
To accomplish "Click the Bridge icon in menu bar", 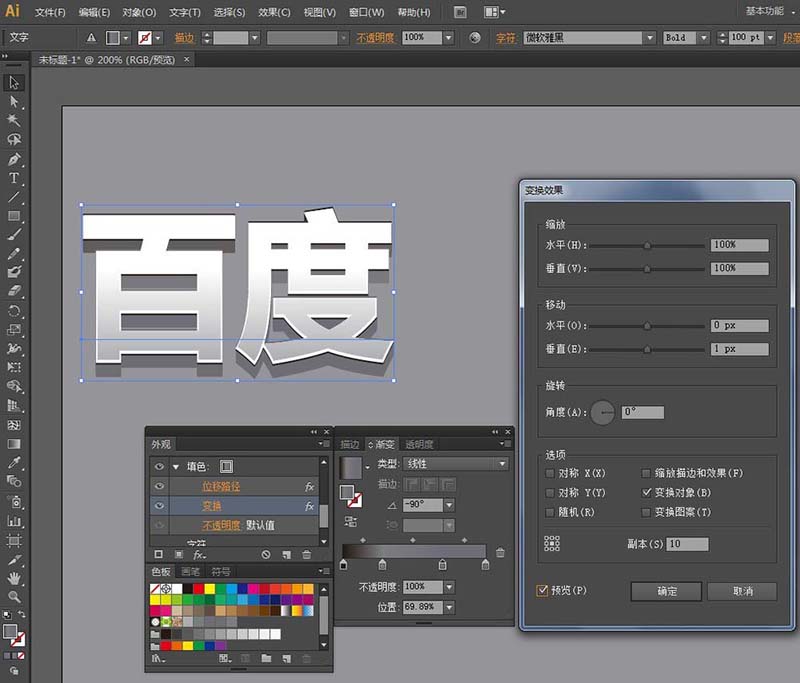I will (x=460, y=12).
